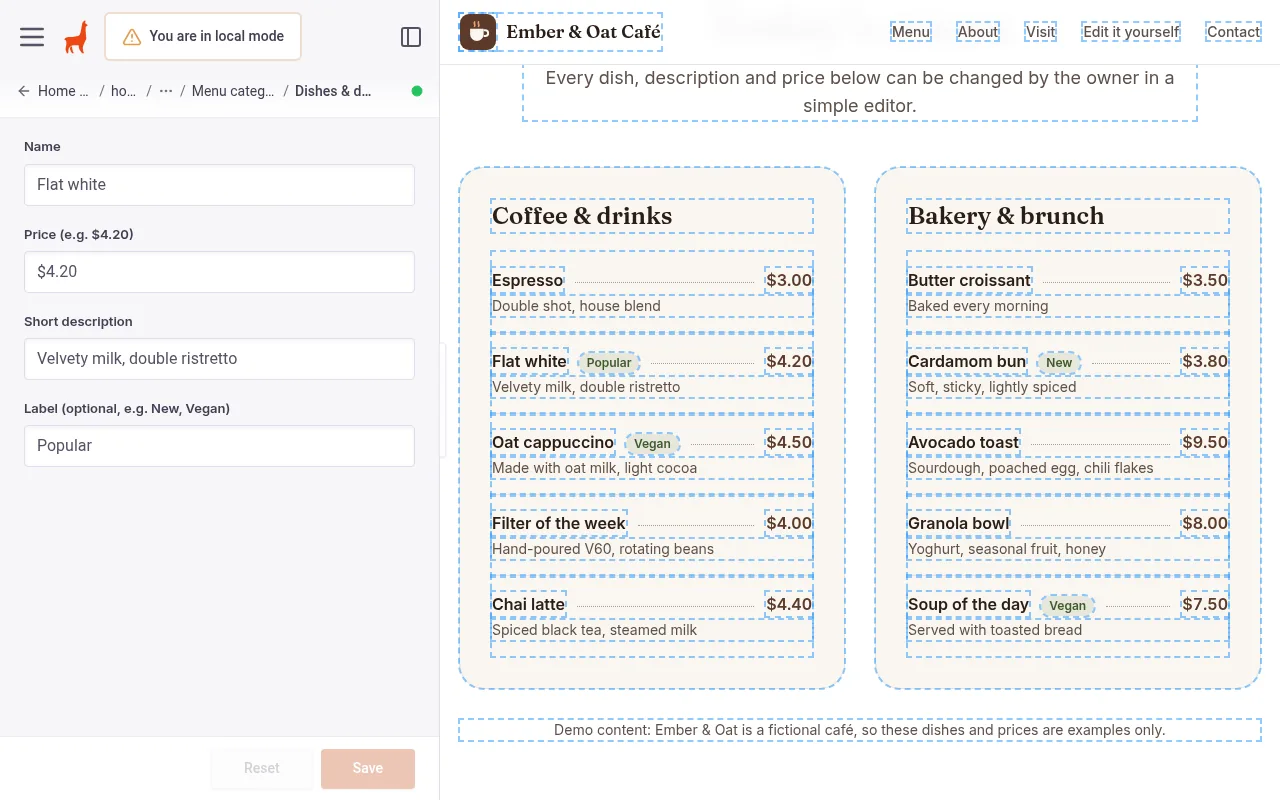Select price $9.50
This screenshot has height=800, width=1280.
(1205, 442)
